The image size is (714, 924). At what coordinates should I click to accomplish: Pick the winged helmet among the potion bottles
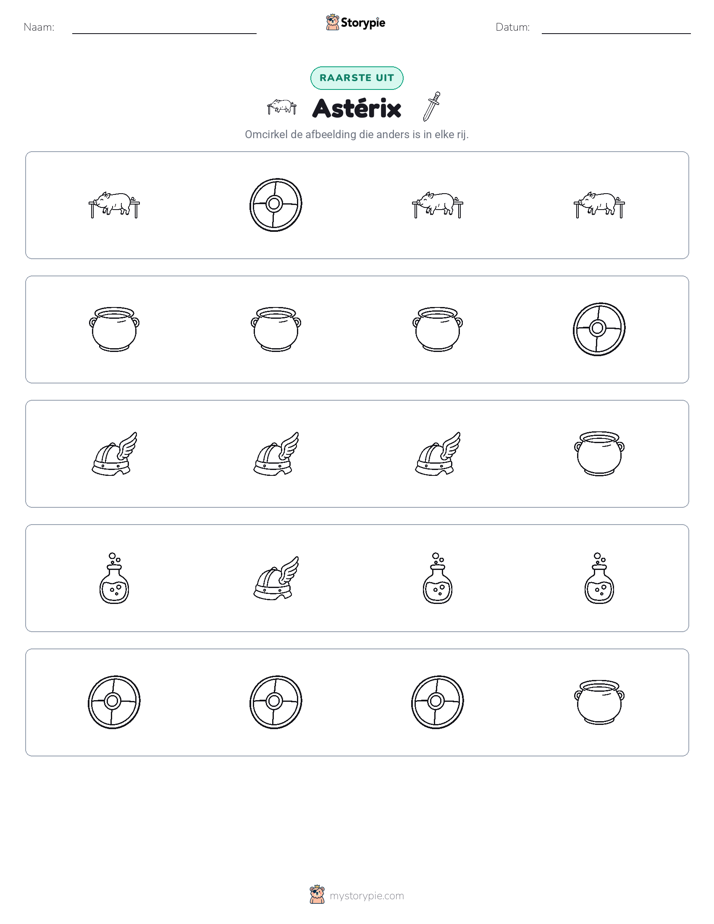tap(276, 578)
